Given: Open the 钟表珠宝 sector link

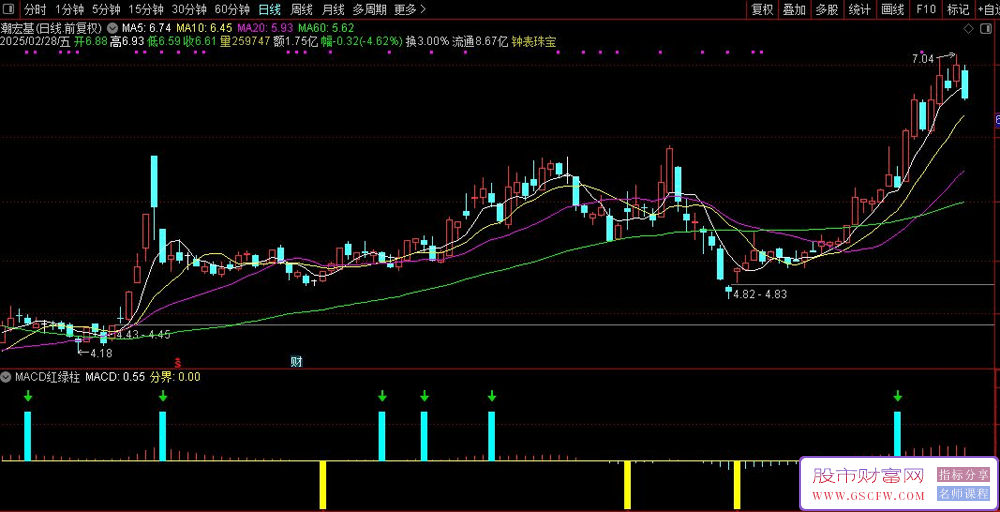Looking at the screenshot, I should pyautogui.click(x=534, y=41).
